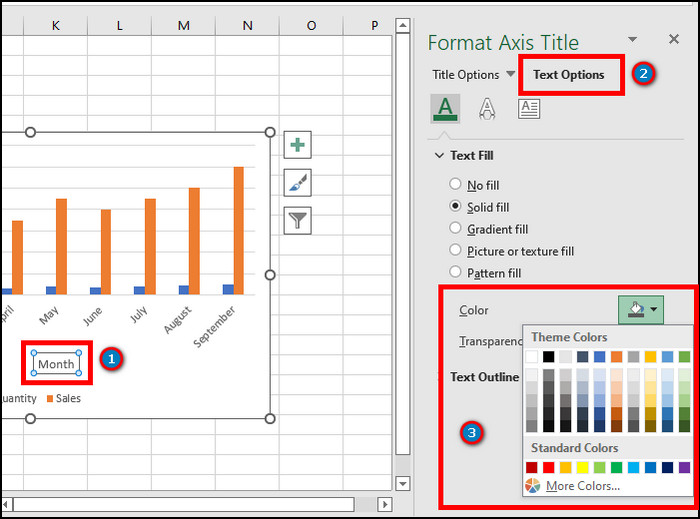
Task: Click the May axis label
Action: [x=49, y=315]
